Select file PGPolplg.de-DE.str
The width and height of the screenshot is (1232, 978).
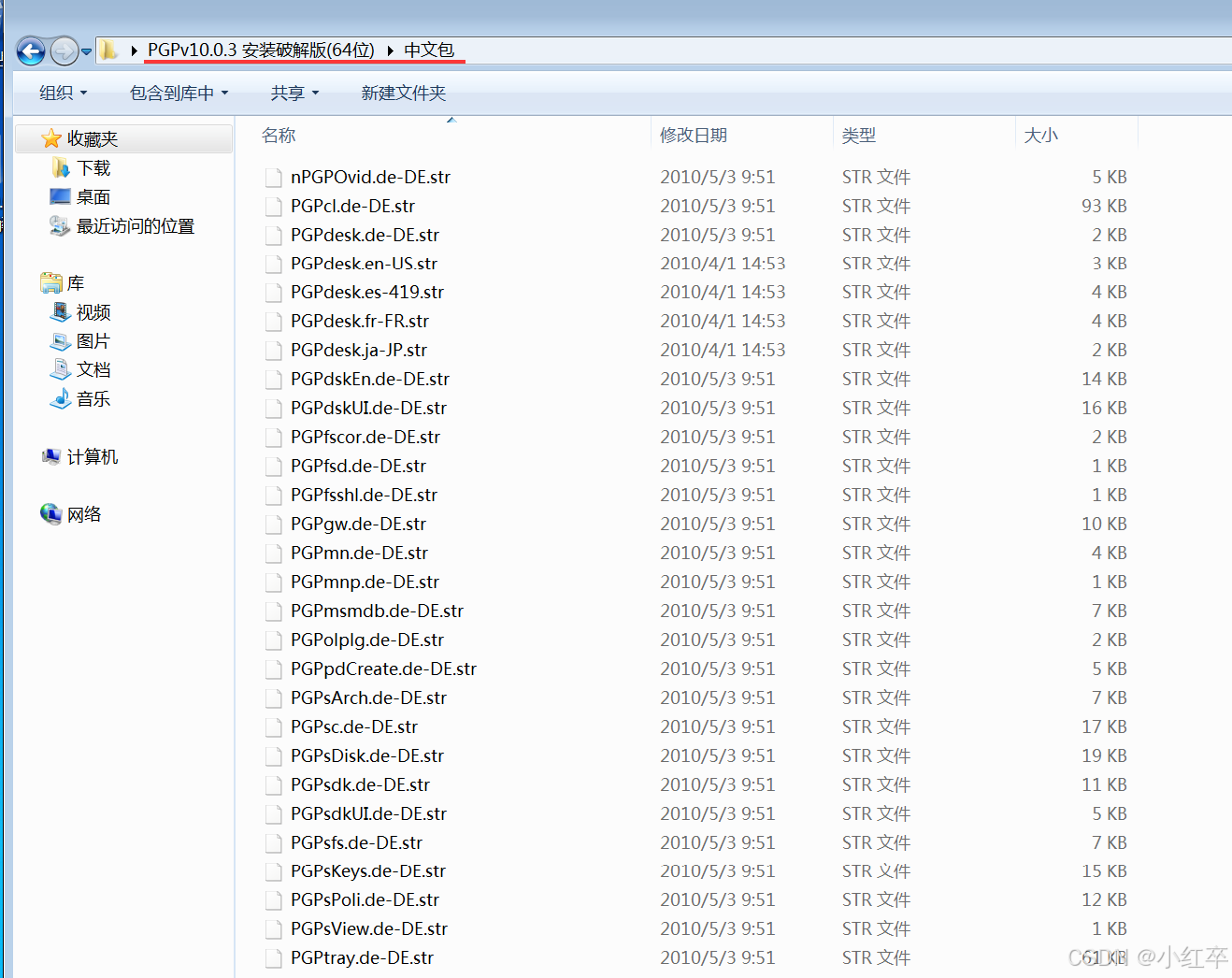coord(367,640)
